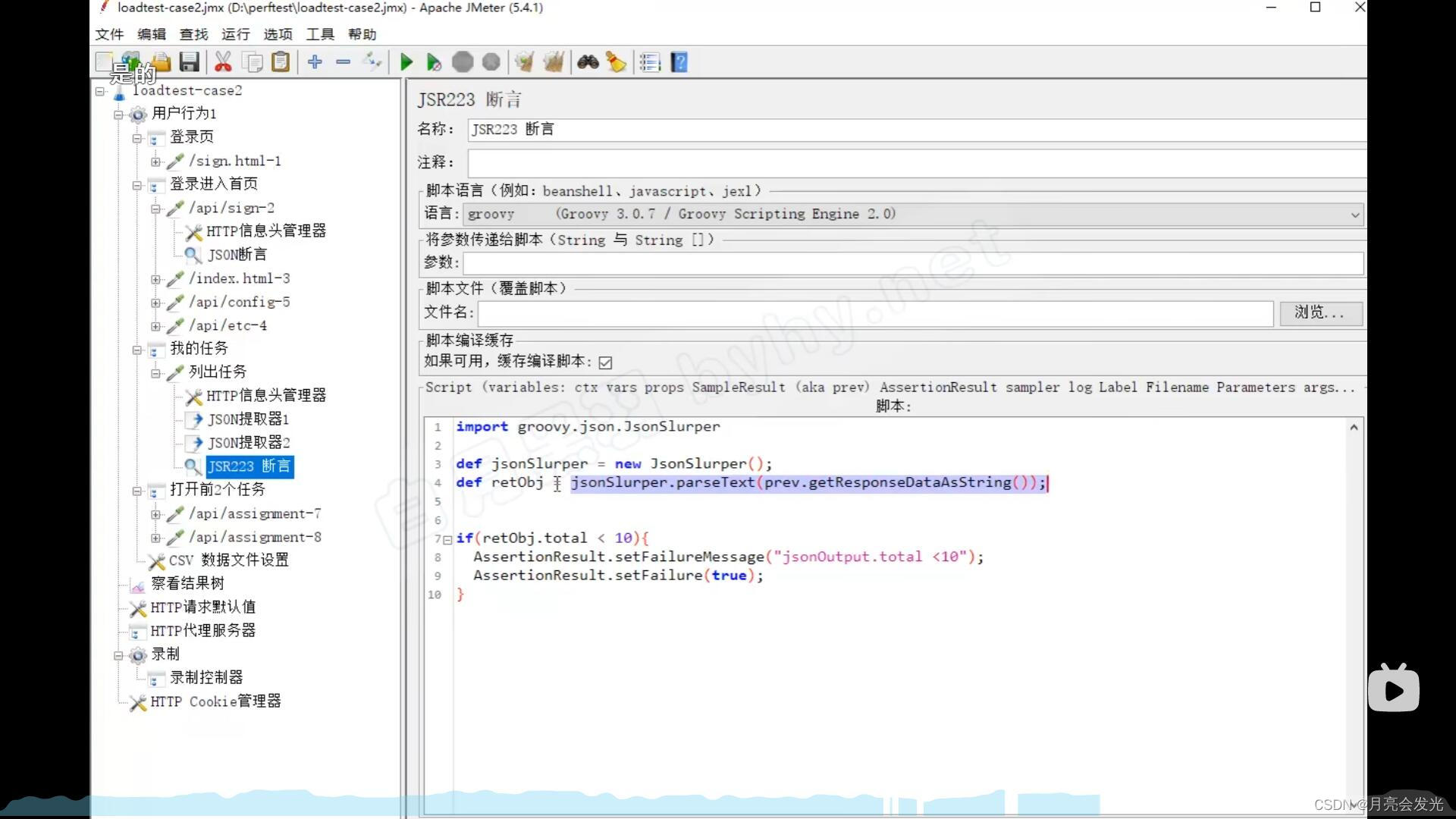Start the test with green play icon

(x=406, y=62)
